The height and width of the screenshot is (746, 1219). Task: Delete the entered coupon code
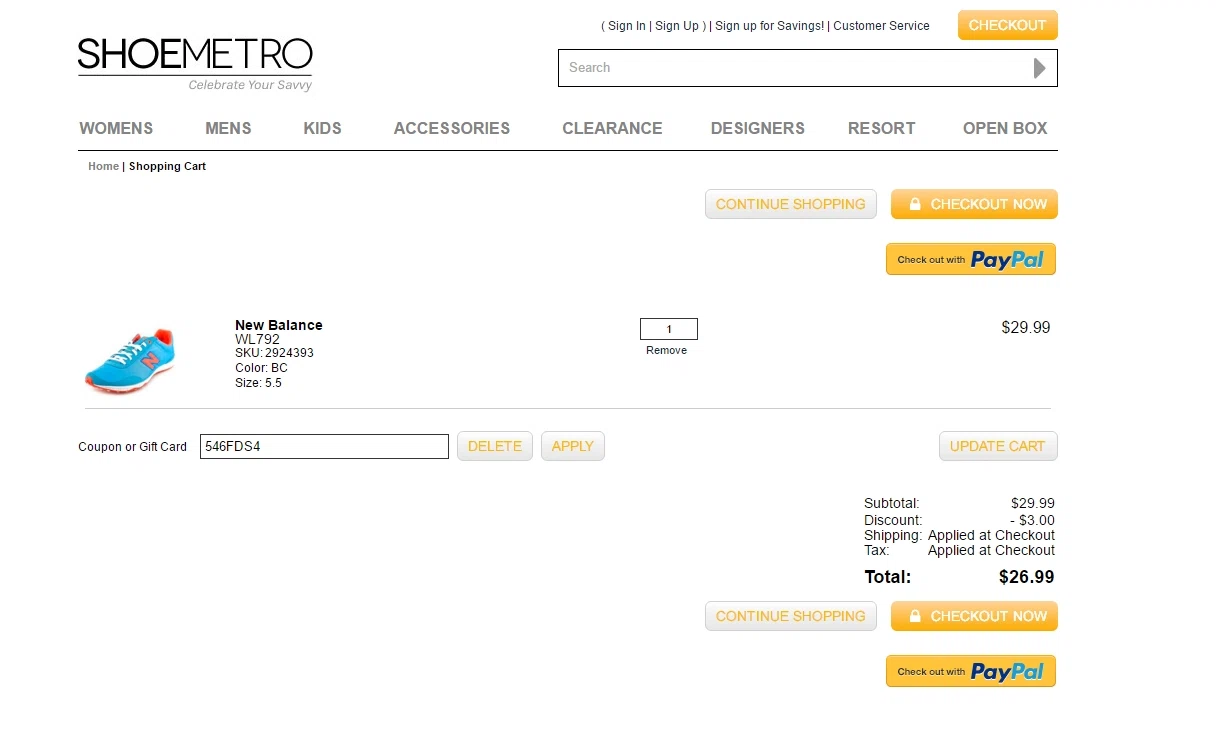pos(495,446)
